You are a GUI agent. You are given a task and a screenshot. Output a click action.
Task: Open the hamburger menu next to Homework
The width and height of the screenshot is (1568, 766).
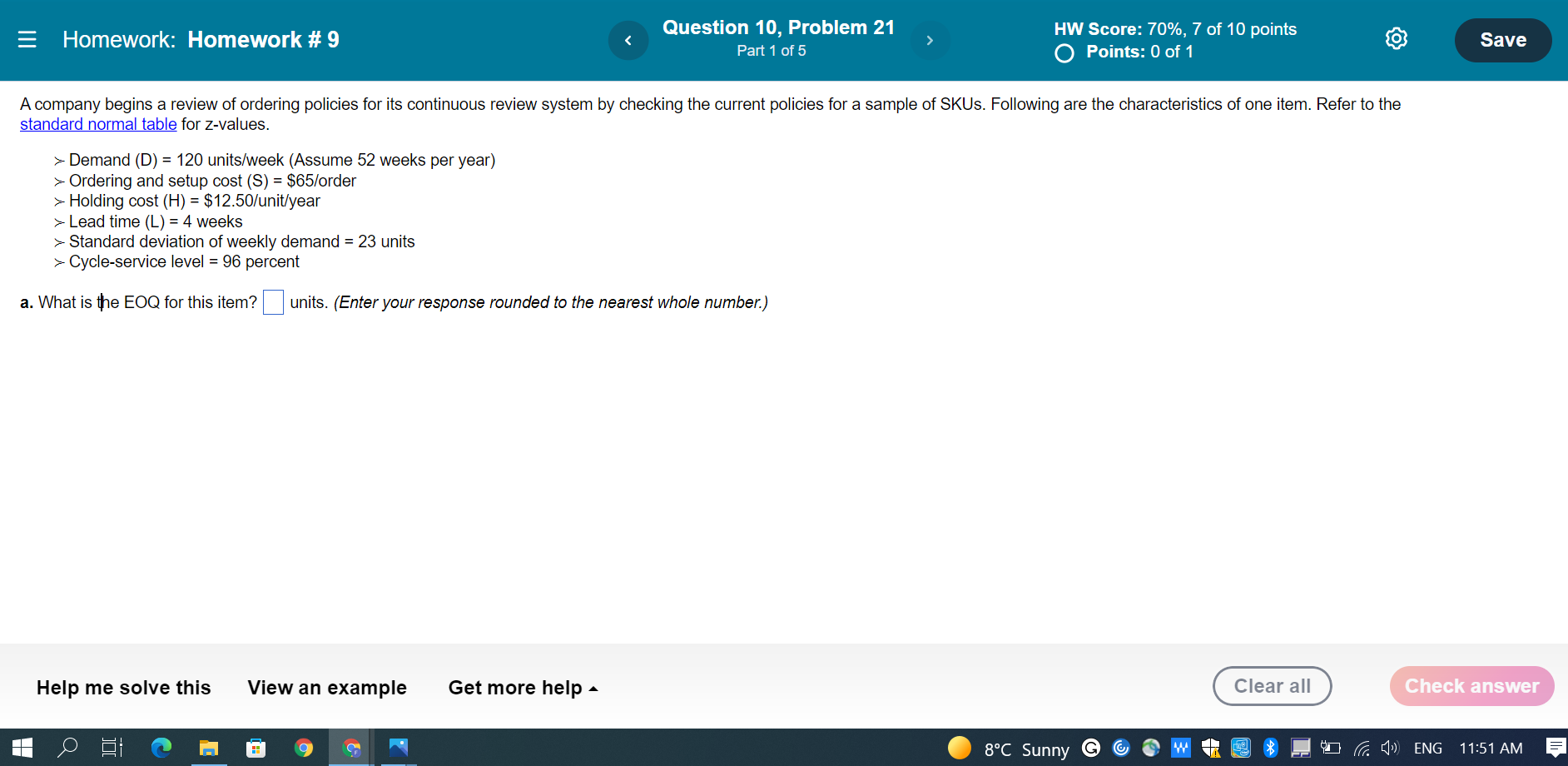pyautogui.click(x=27, y=39)
